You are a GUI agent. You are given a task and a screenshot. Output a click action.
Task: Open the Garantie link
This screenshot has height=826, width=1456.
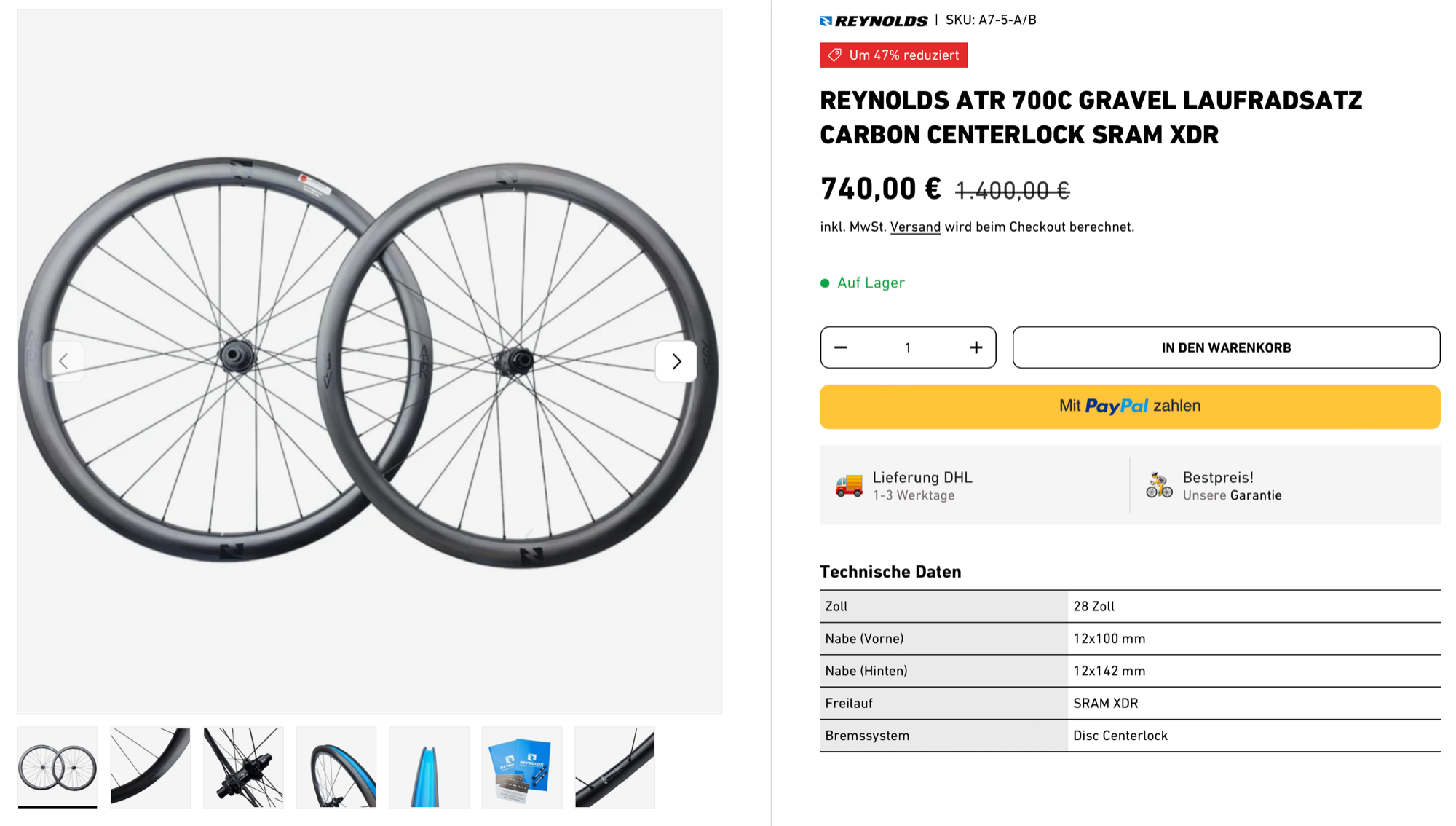[x=1256, y=496]
